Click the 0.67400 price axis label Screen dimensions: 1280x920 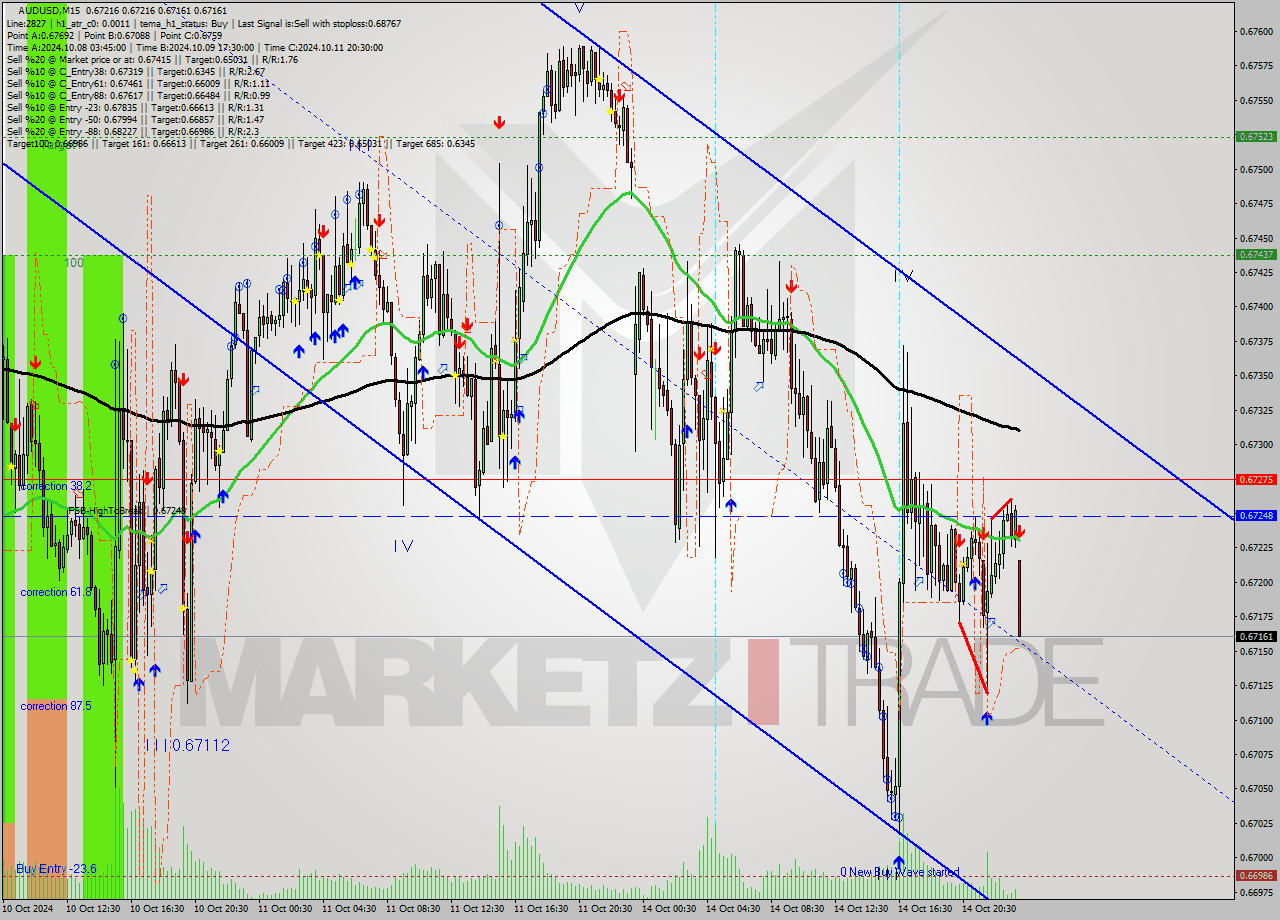click(x=1255, y=307)
